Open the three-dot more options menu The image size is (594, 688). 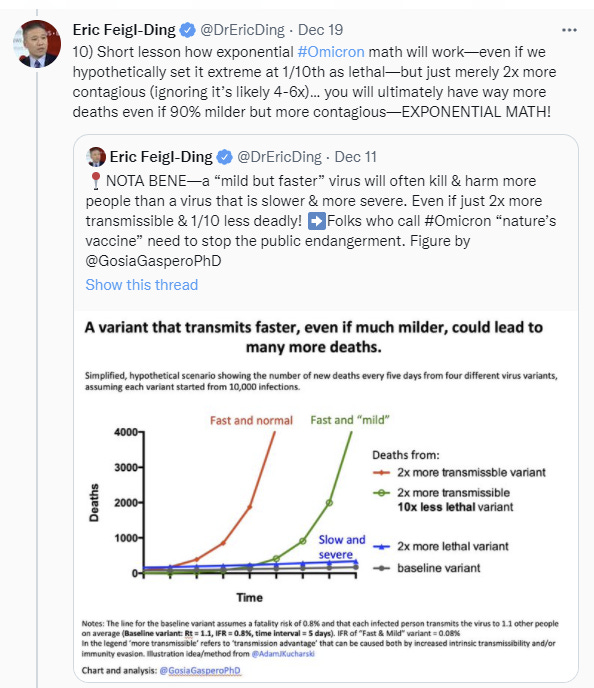569,30
